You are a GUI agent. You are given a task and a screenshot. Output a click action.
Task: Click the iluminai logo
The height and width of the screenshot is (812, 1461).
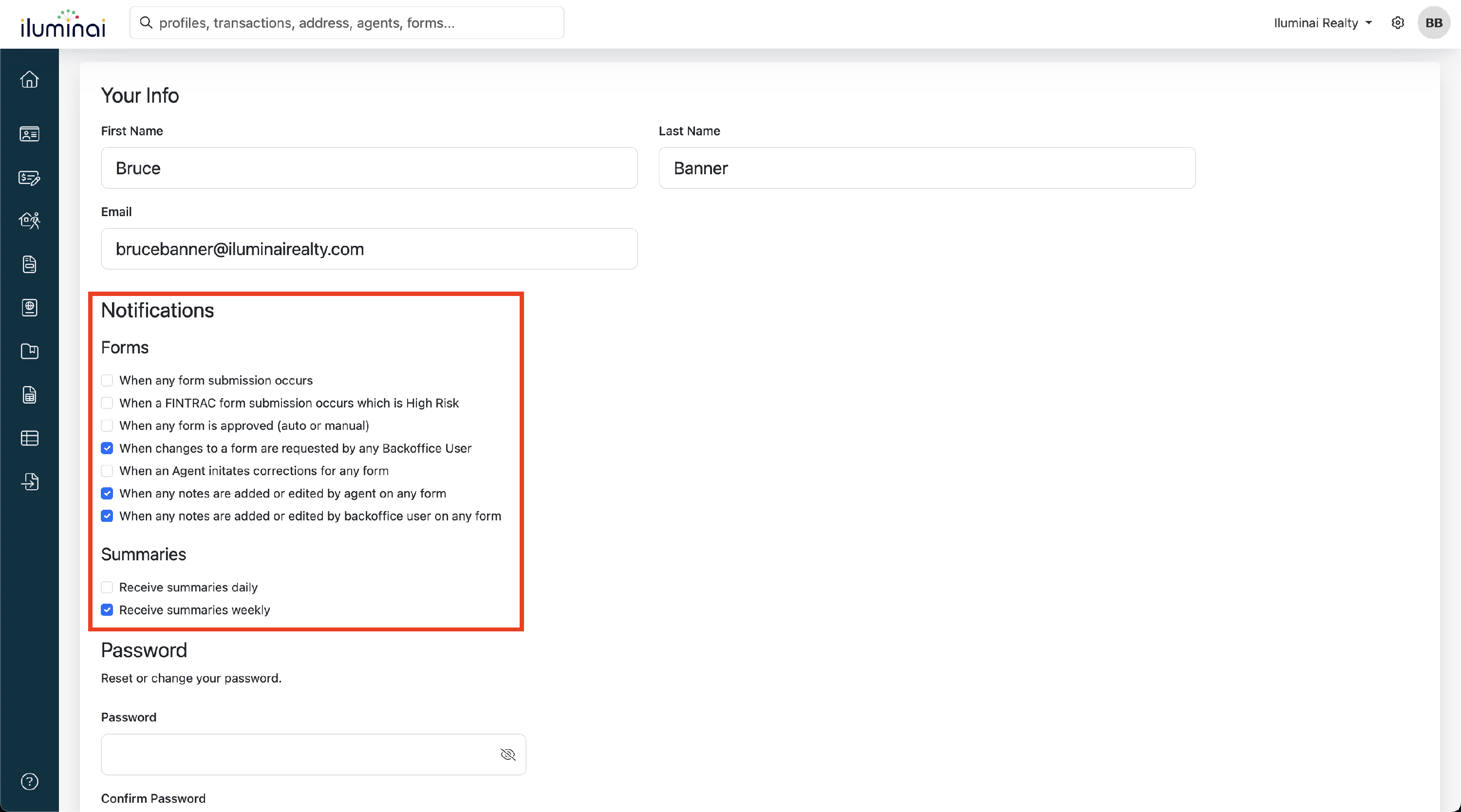63,23
